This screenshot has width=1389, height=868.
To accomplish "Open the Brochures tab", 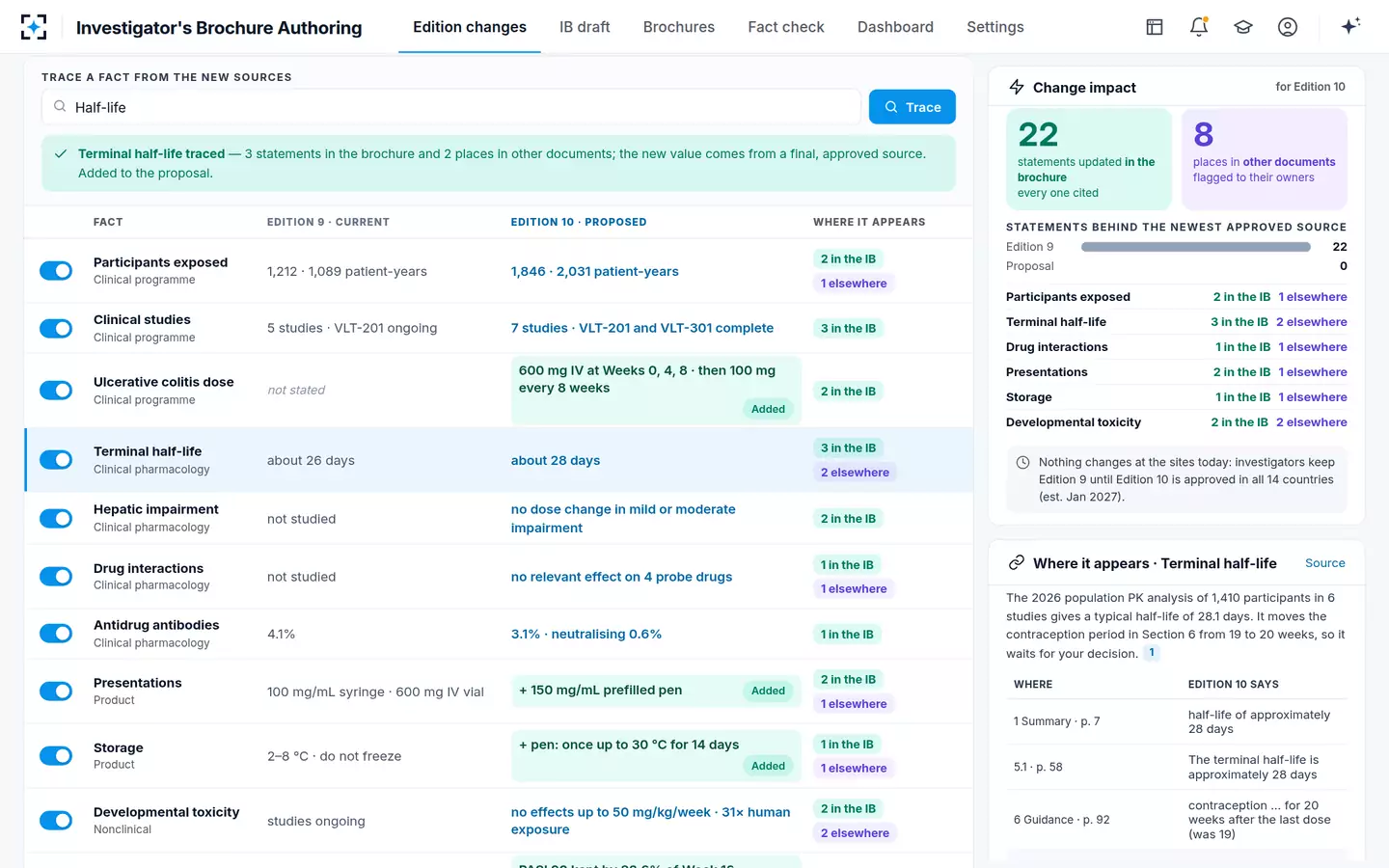I will click(x=679, y=27).
